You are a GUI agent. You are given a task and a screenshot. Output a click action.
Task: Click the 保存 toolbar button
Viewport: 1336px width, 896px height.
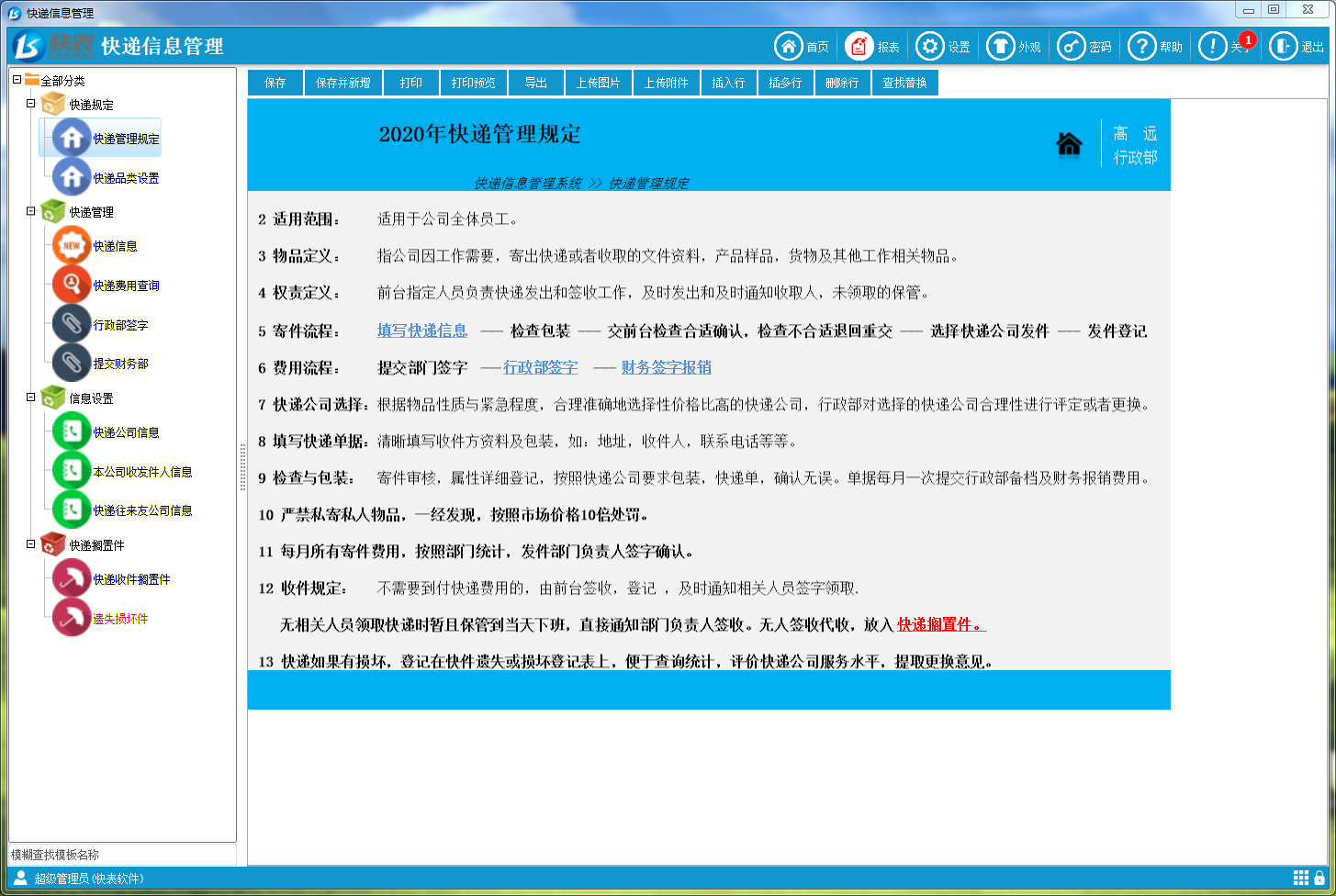click(275, 83)
